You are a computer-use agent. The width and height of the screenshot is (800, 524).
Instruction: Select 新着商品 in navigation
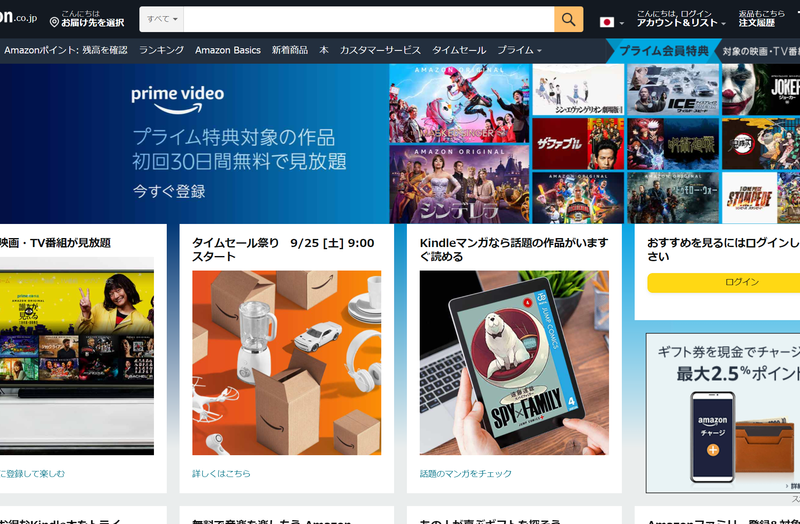290,50
